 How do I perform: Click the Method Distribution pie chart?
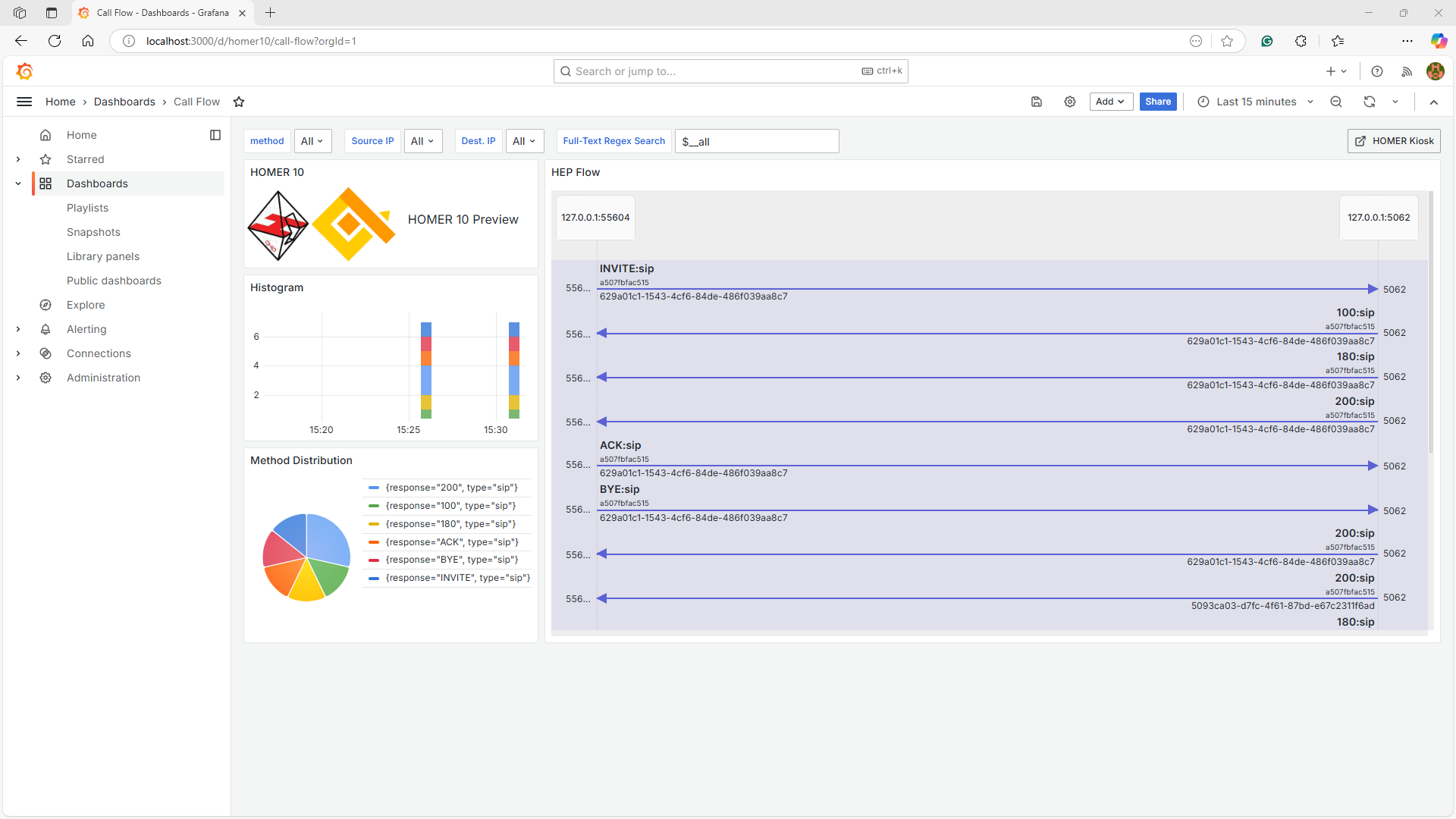306,557
